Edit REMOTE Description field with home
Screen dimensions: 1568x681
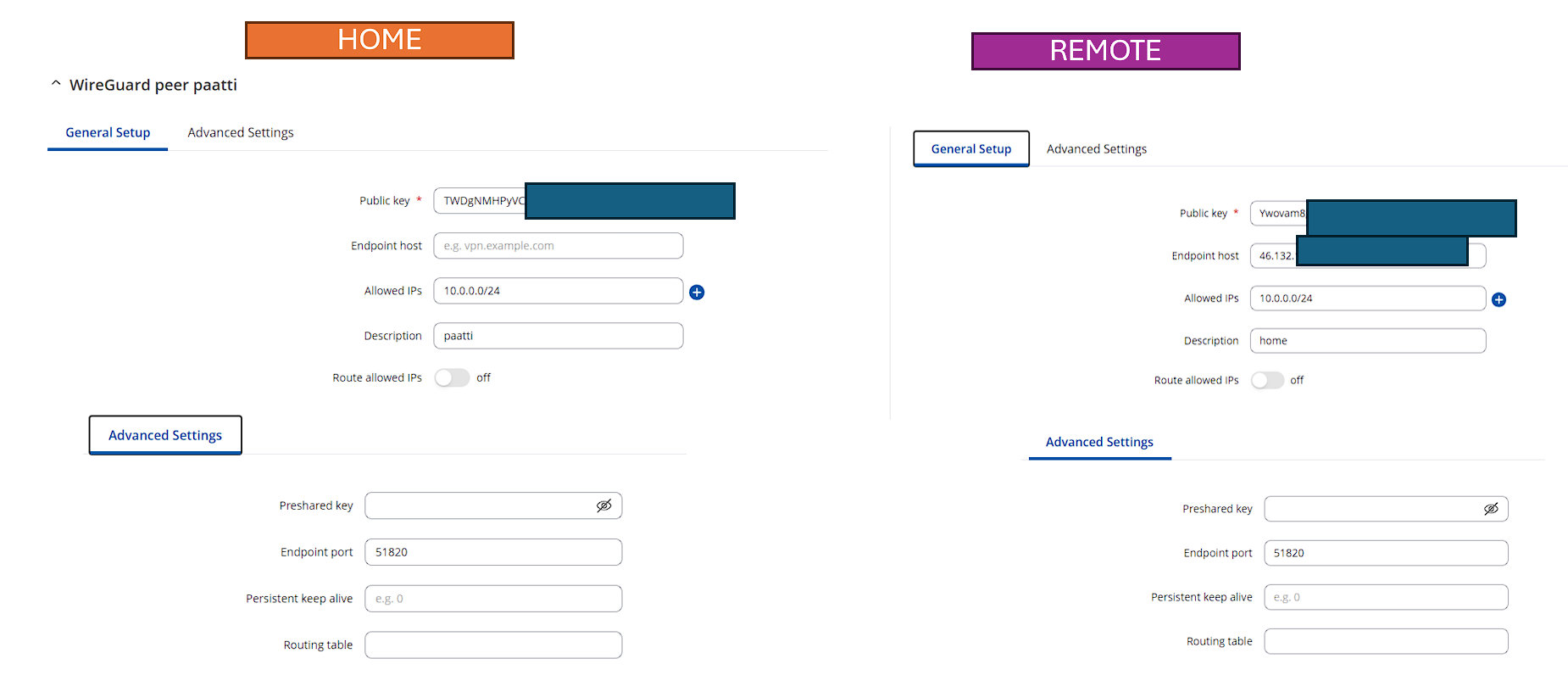(x=1368, y=341)
